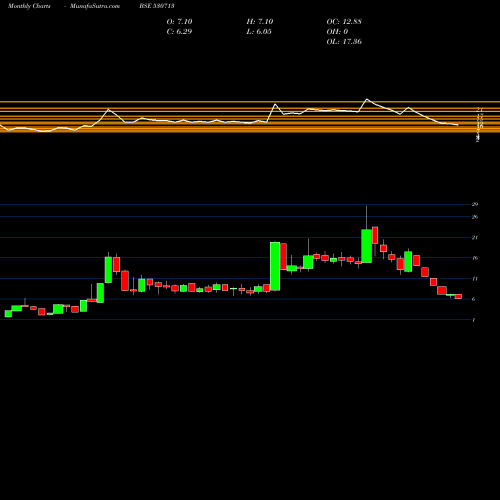Click the high value 'H: 7.10'
This screenshot has width=500, height=500.
[260, 22]
